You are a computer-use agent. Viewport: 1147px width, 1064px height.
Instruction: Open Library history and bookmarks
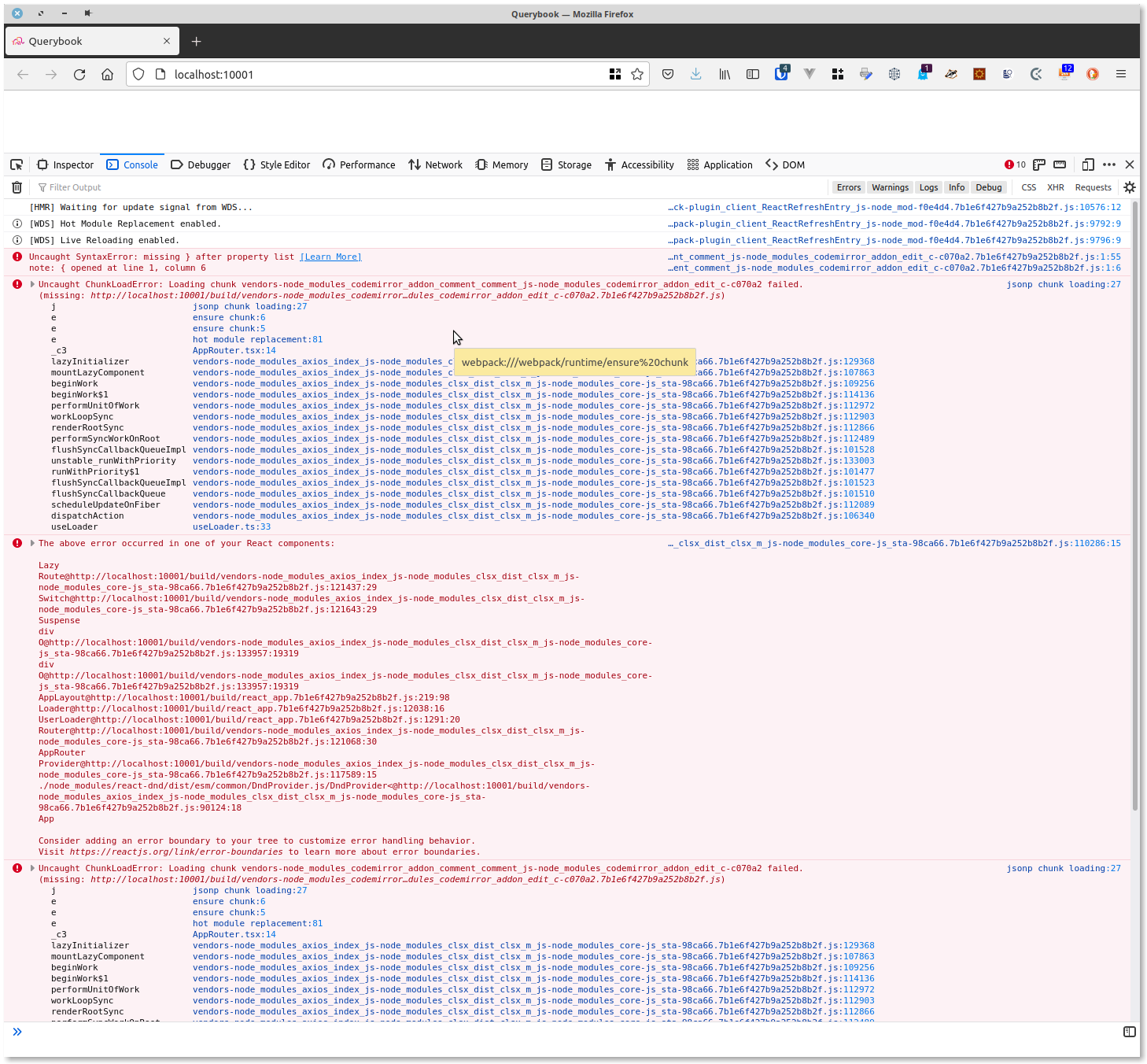725,74
